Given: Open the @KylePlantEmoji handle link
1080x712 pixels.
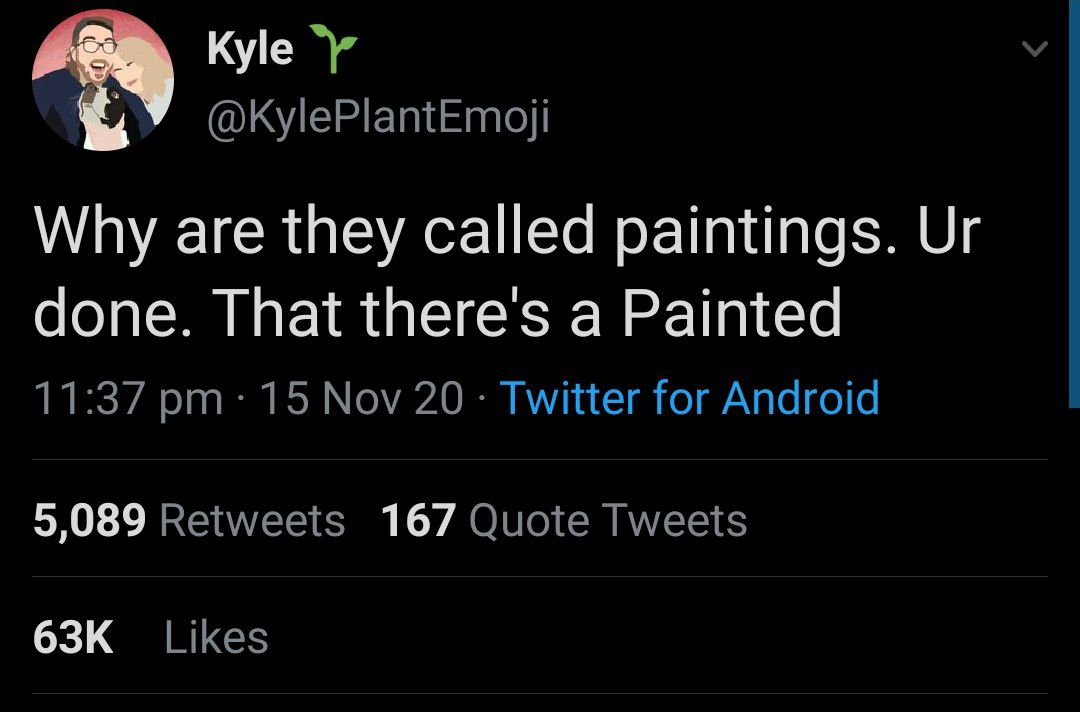Looking at the screenshot, I should pyautogui.click(x=377, y=120).
